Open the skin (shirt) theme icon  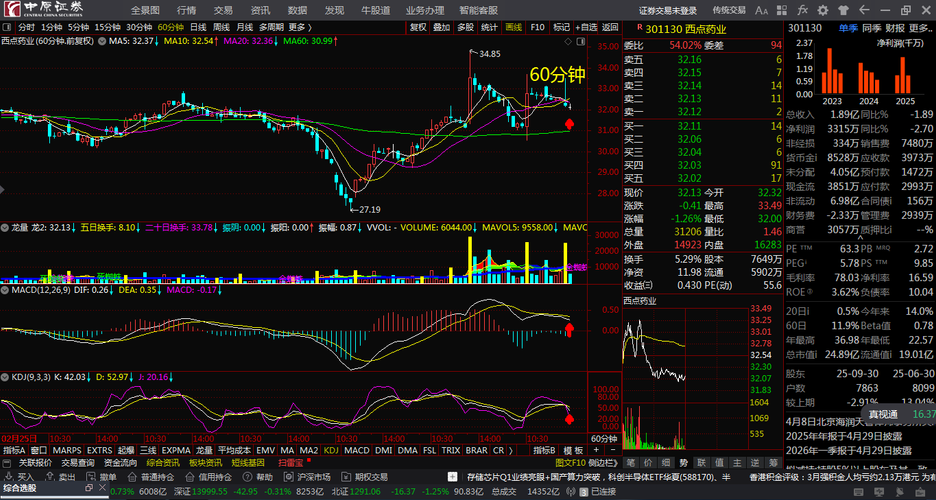coord(843,10)
